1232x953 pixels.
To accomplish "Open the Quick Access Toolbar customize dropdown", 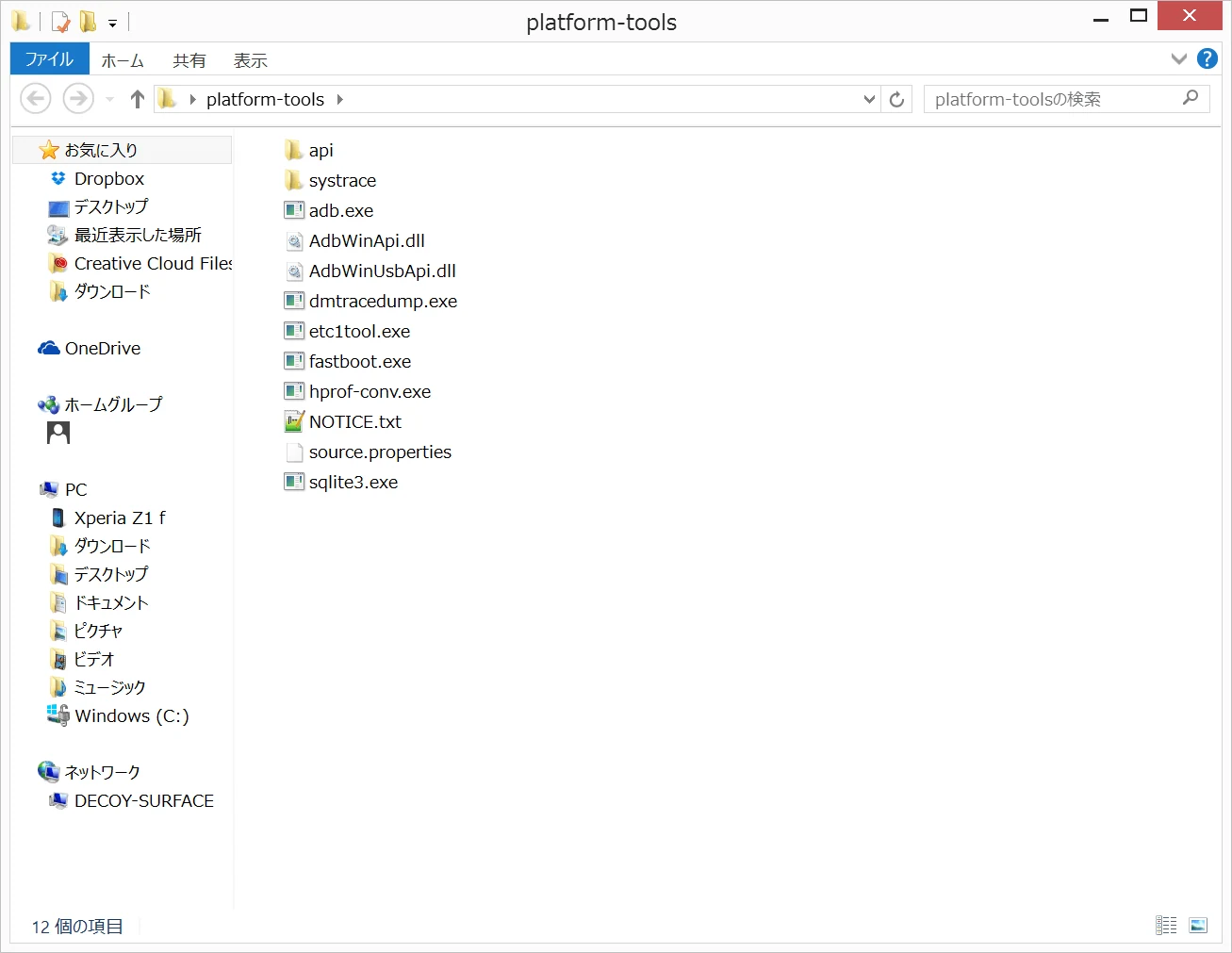I will pyautogui.click(x=112, y=23).
